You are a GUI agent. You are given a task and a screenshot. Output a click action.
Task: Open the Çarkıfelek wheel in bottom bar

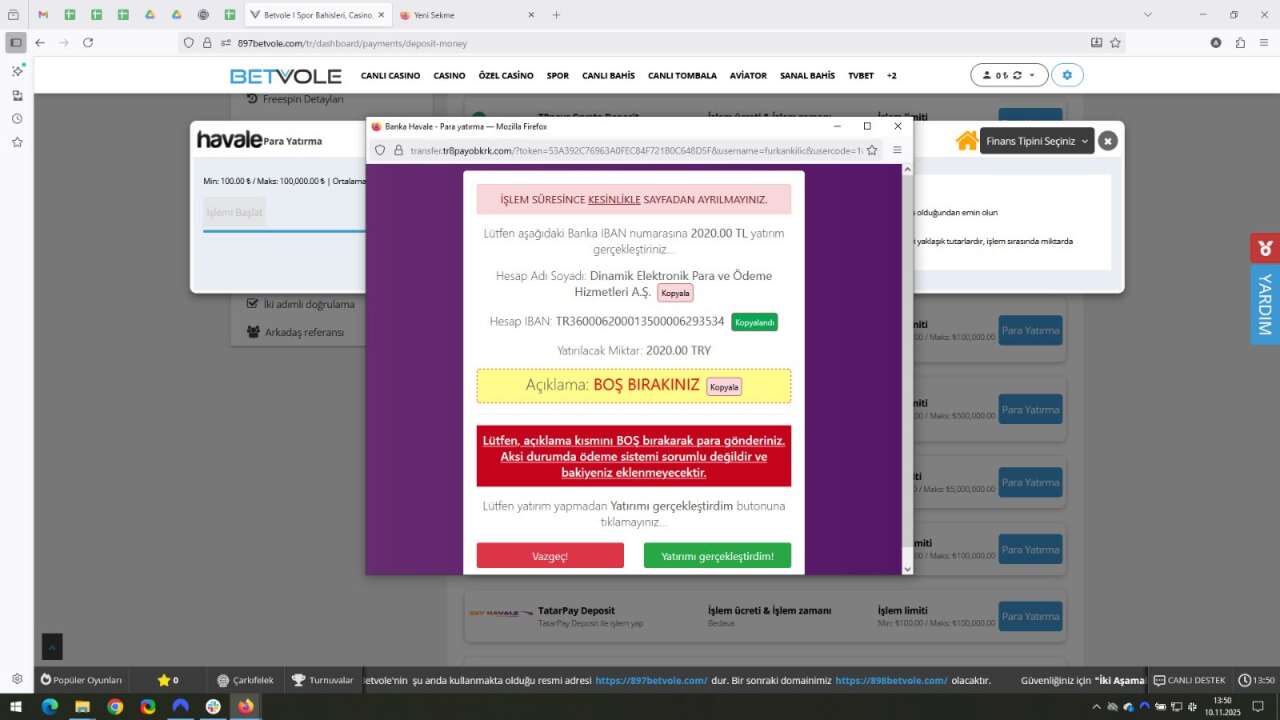245,680
